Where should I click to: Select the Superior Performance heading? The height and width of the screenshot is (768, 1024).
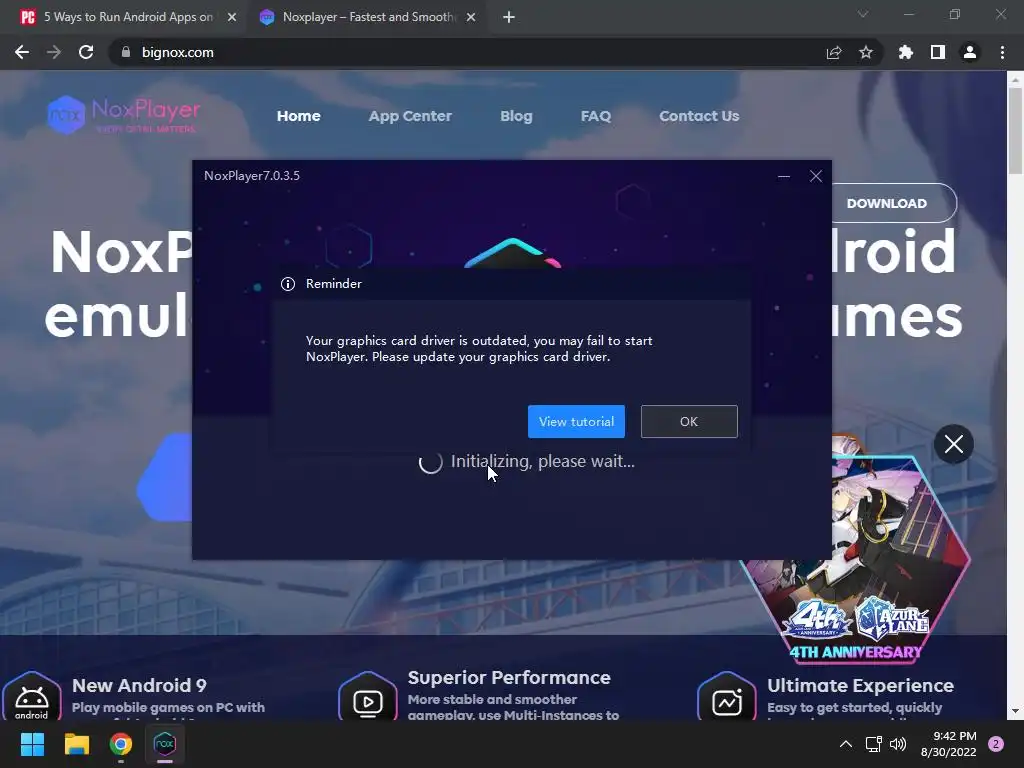(509, 678)
